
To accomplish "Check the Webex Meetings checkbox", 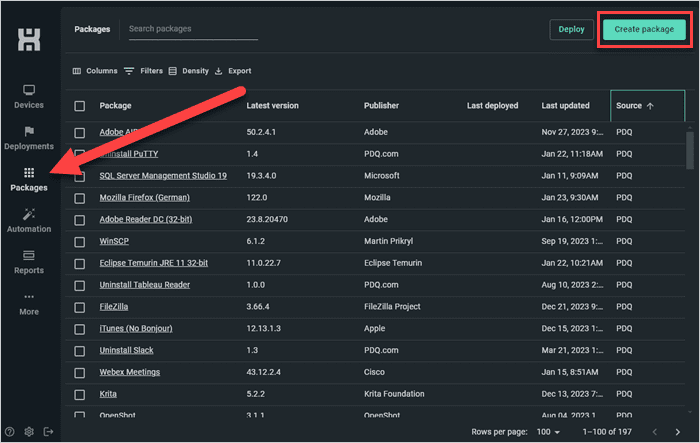I will [79, 373].
